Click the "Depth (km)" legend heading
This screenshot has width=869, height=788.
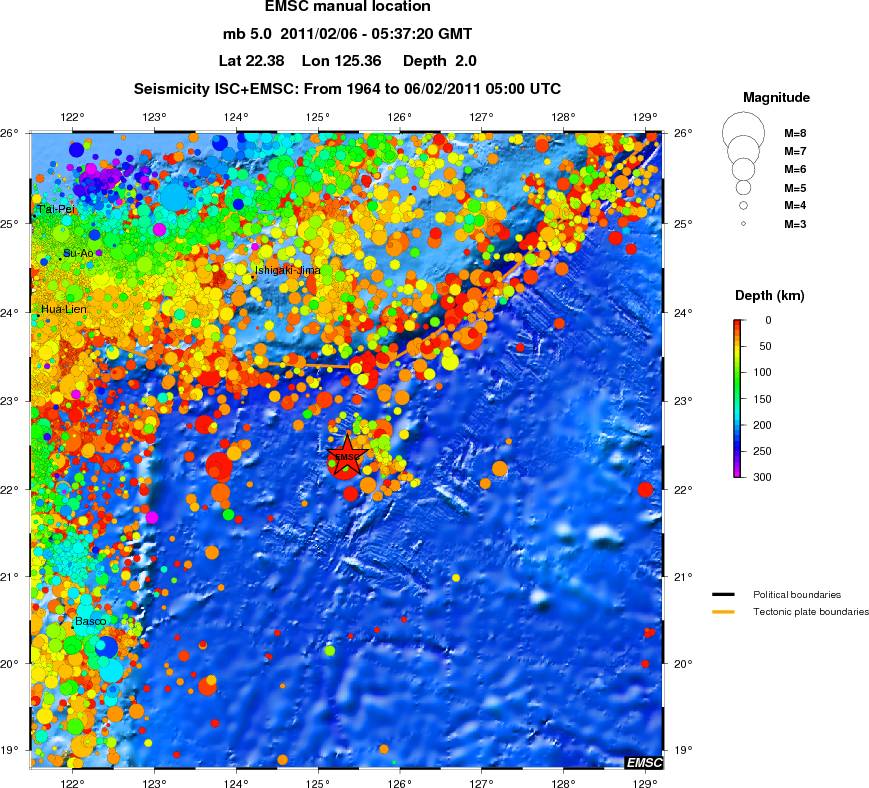[770, 295]
